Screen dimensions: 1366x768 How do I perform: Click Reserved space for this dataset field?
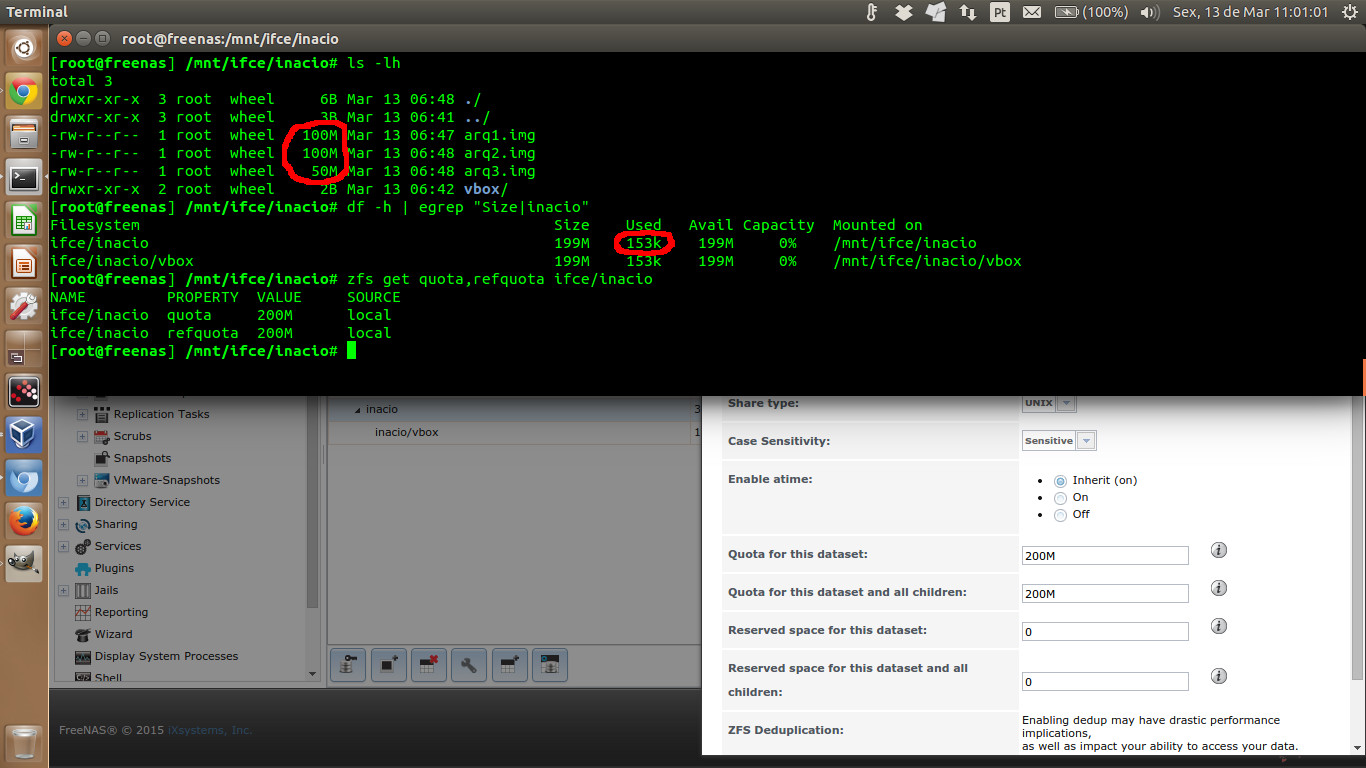coord(1105,631)
